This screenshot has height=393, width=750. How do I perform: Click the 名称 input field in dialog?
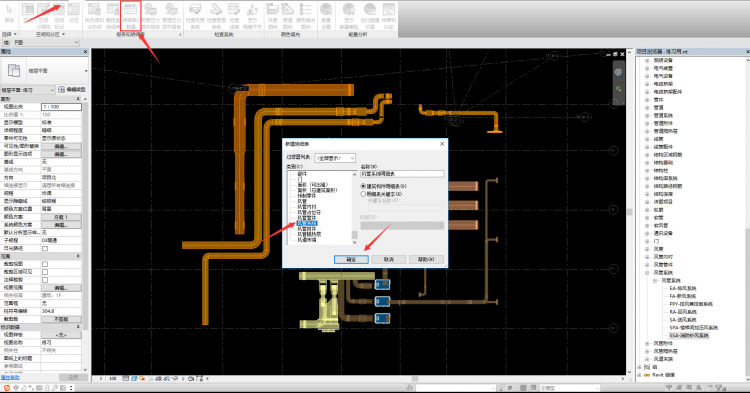(x=402, y=174)
